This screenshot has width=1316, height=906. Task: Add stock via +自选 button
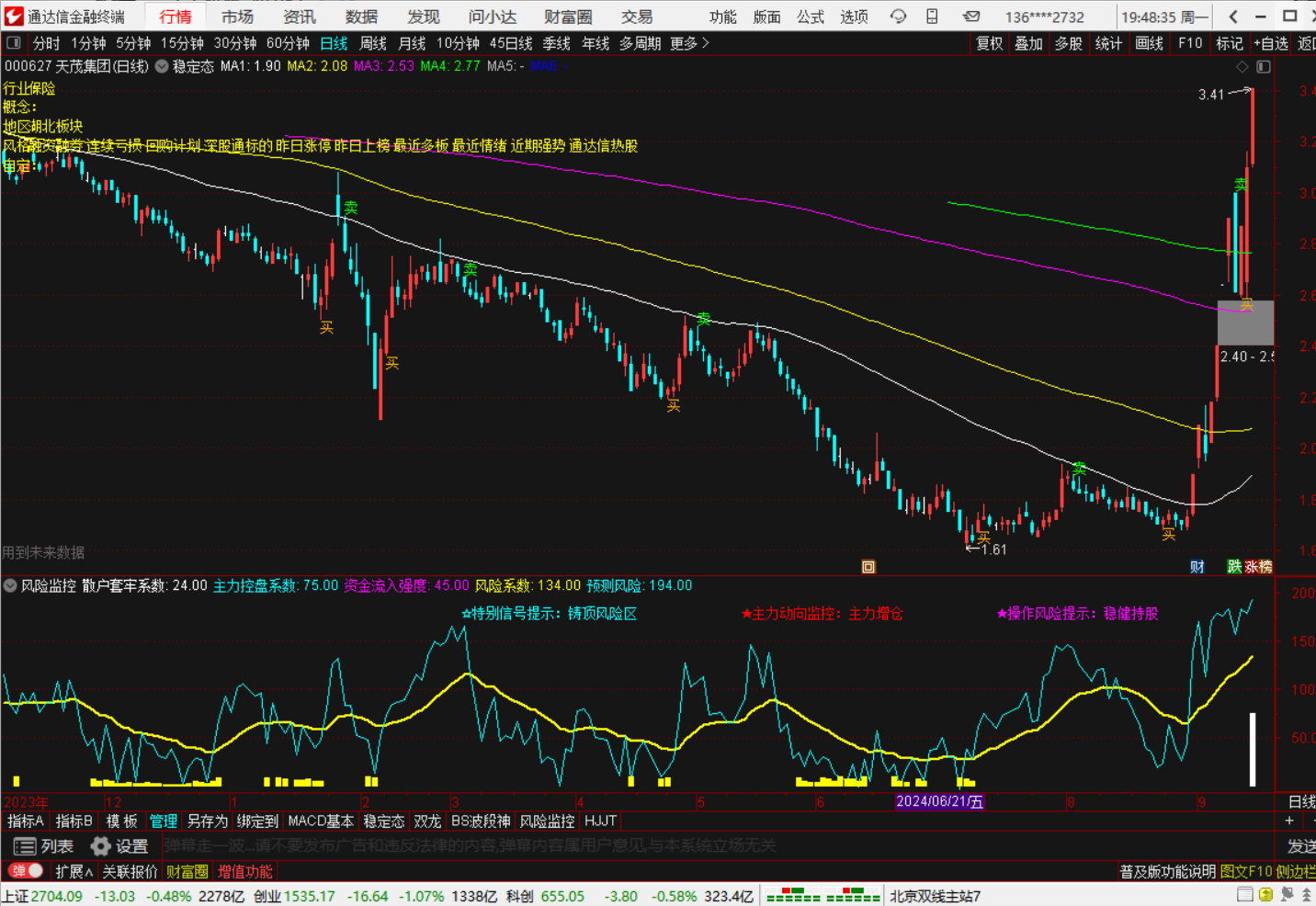(x=1271, y=43)
